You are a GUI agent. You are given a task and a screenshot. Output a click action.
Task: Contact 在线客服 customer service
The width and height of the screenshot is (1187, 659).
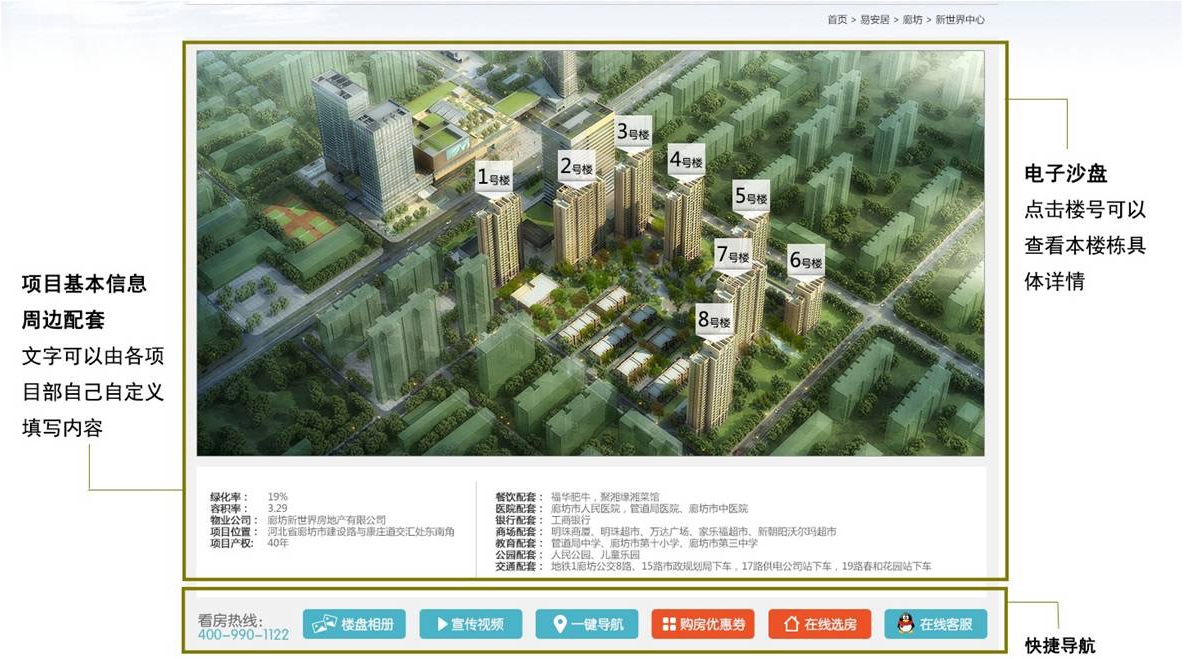[936, 625]
